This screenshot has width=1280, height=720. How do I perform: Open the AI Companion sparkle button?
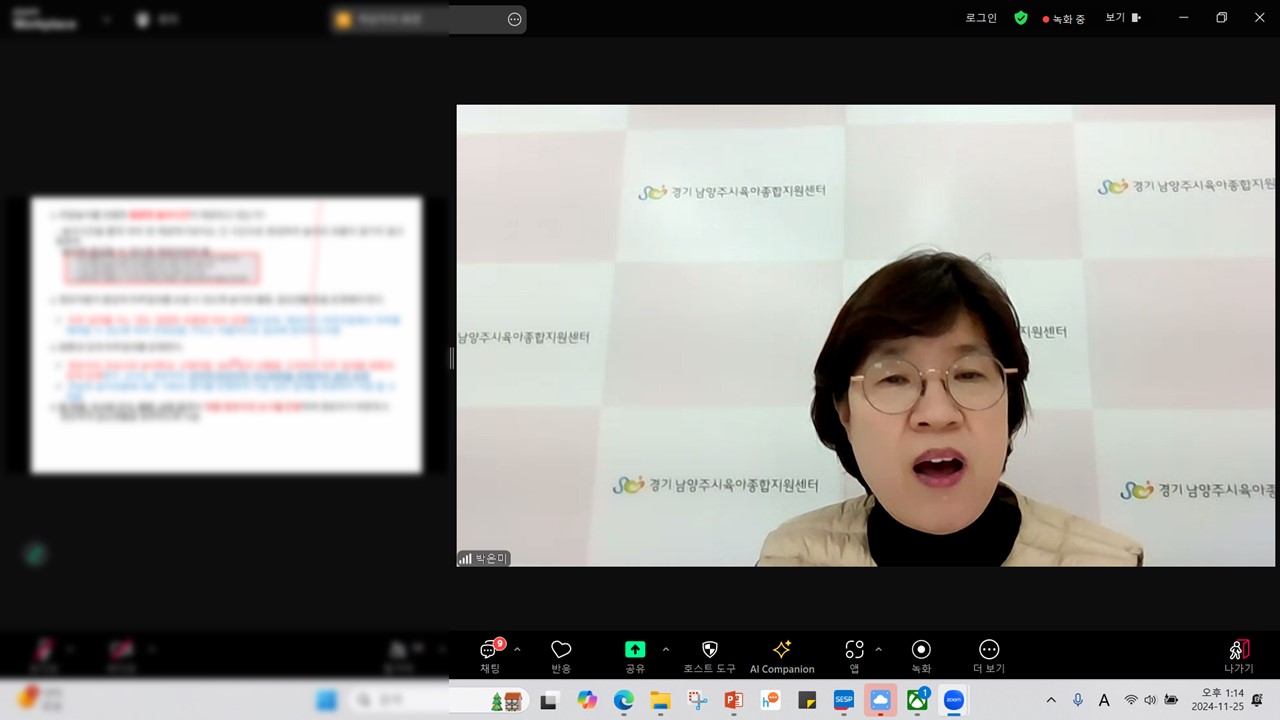782,656
